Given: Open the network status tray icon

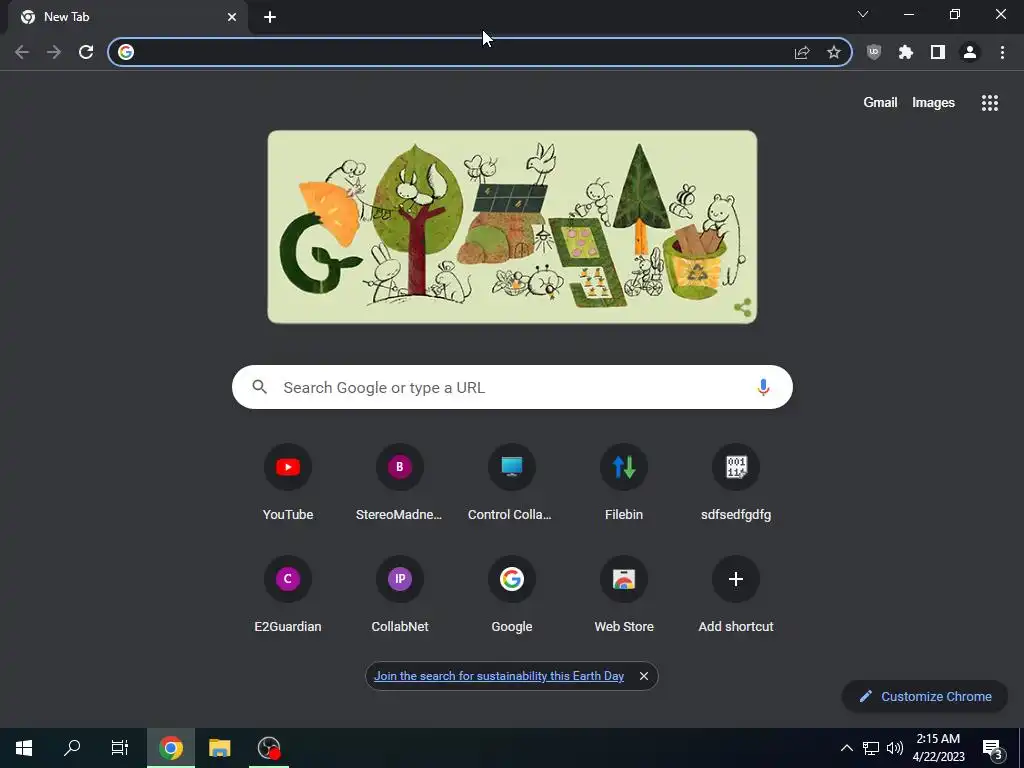Looking at the screenshot, I should coord(871,748).
